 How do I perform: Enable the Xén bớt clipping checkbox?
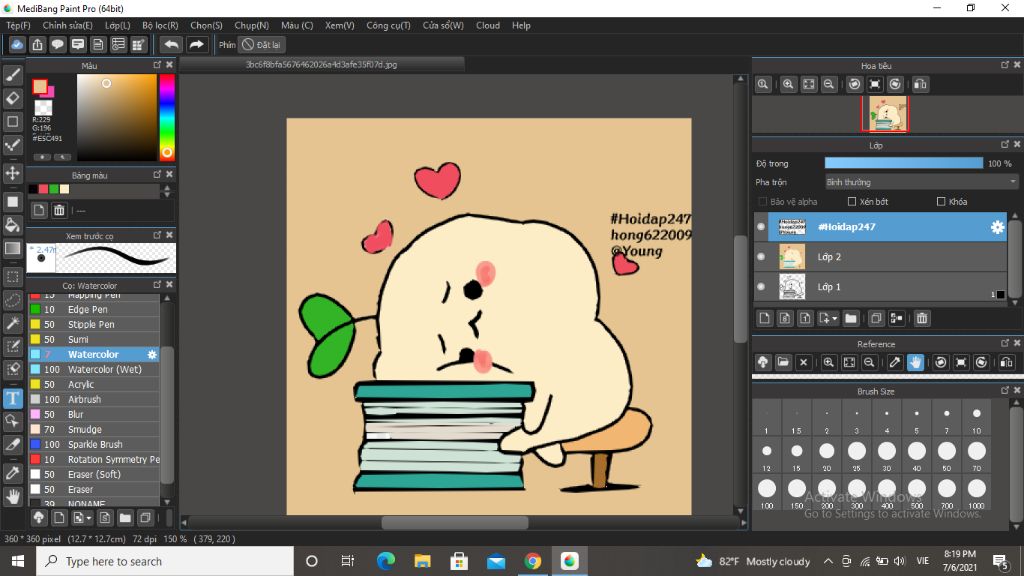point(852,202)
